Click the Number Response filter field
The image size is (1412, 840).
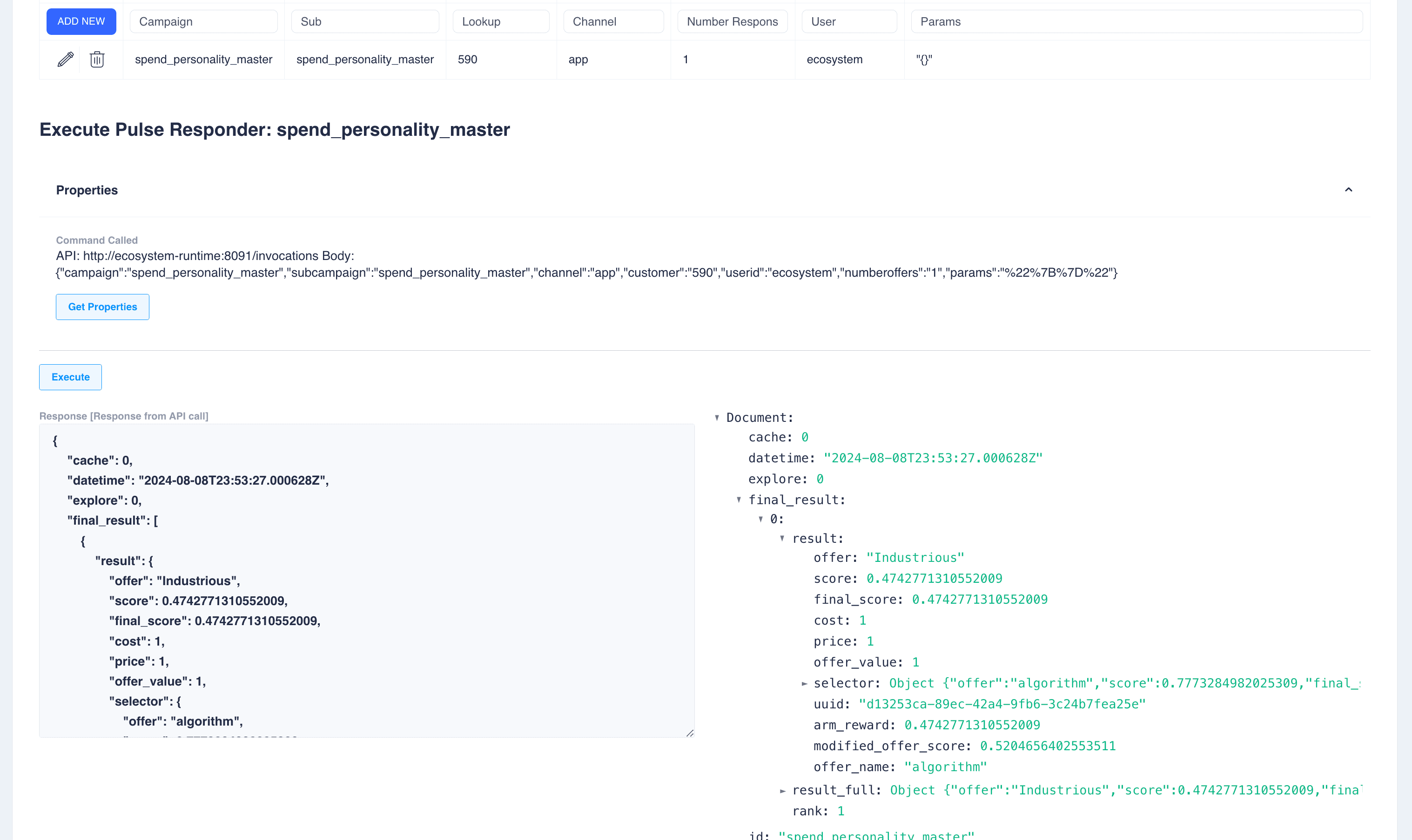point(732,21)
